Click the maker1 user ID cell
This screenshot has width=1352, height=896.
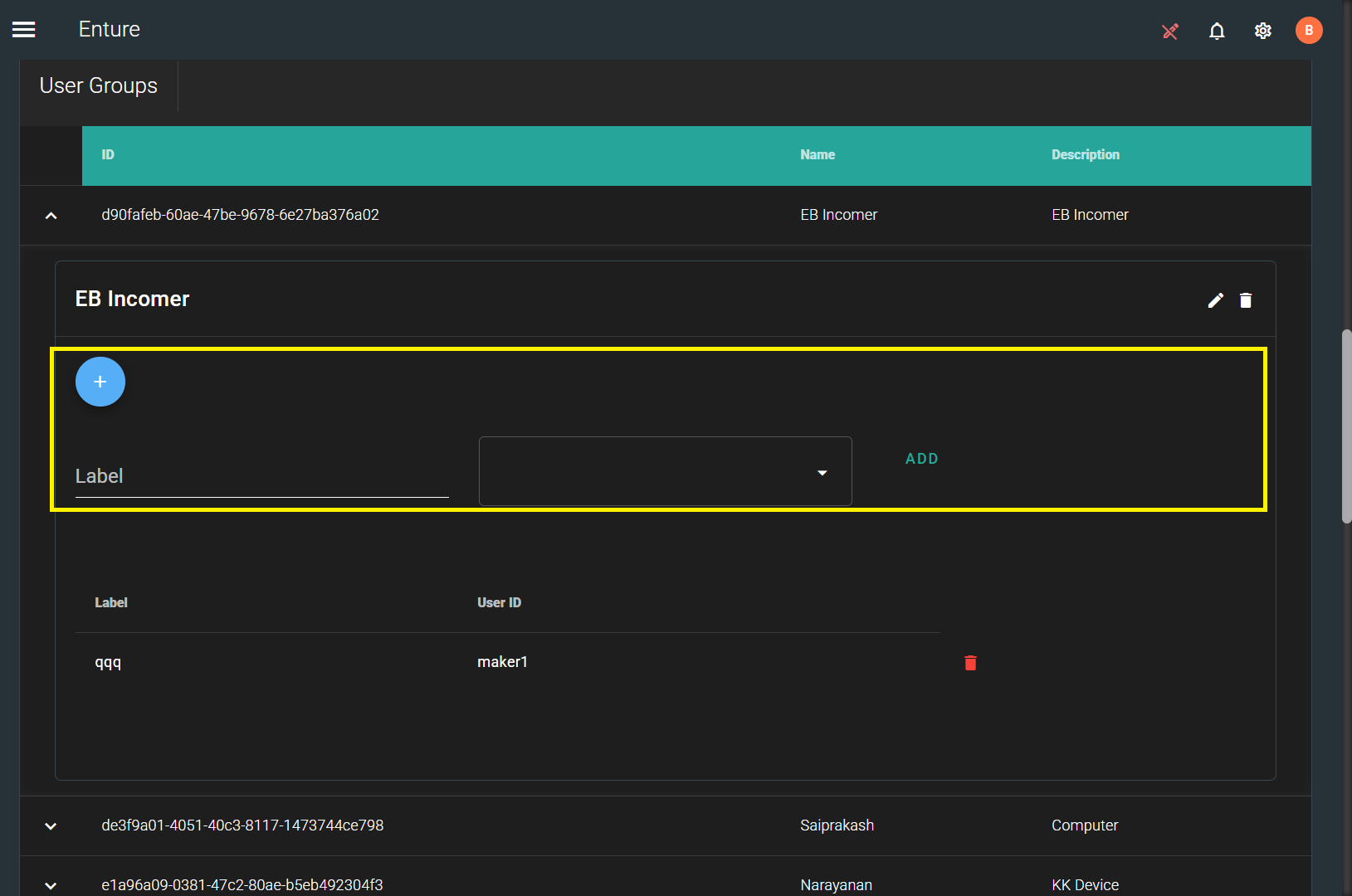(502, 662)
